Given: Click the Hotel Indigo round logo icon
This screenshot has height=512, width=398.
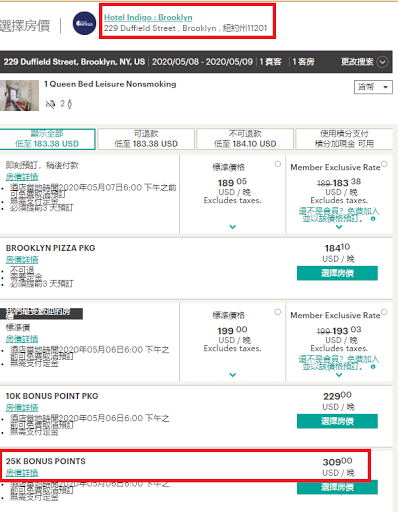Looking at the screenshot, I should tap(84, 23).
